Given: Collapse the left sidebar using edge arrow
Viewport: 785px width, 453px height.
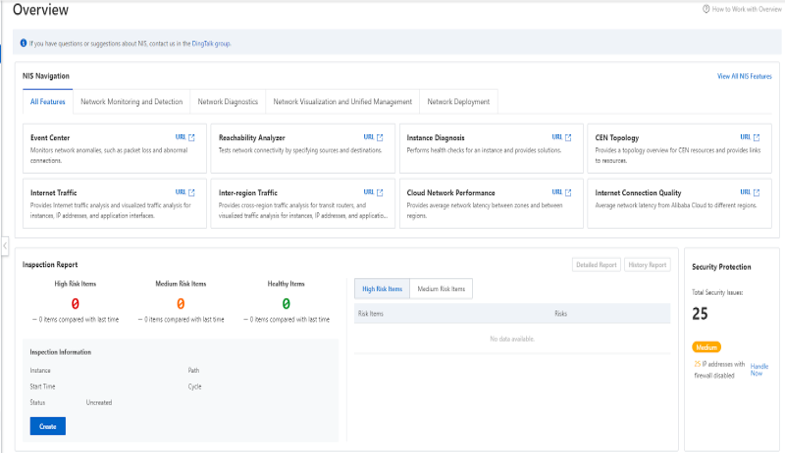Looking at the screenshot, I should point(4,246).
